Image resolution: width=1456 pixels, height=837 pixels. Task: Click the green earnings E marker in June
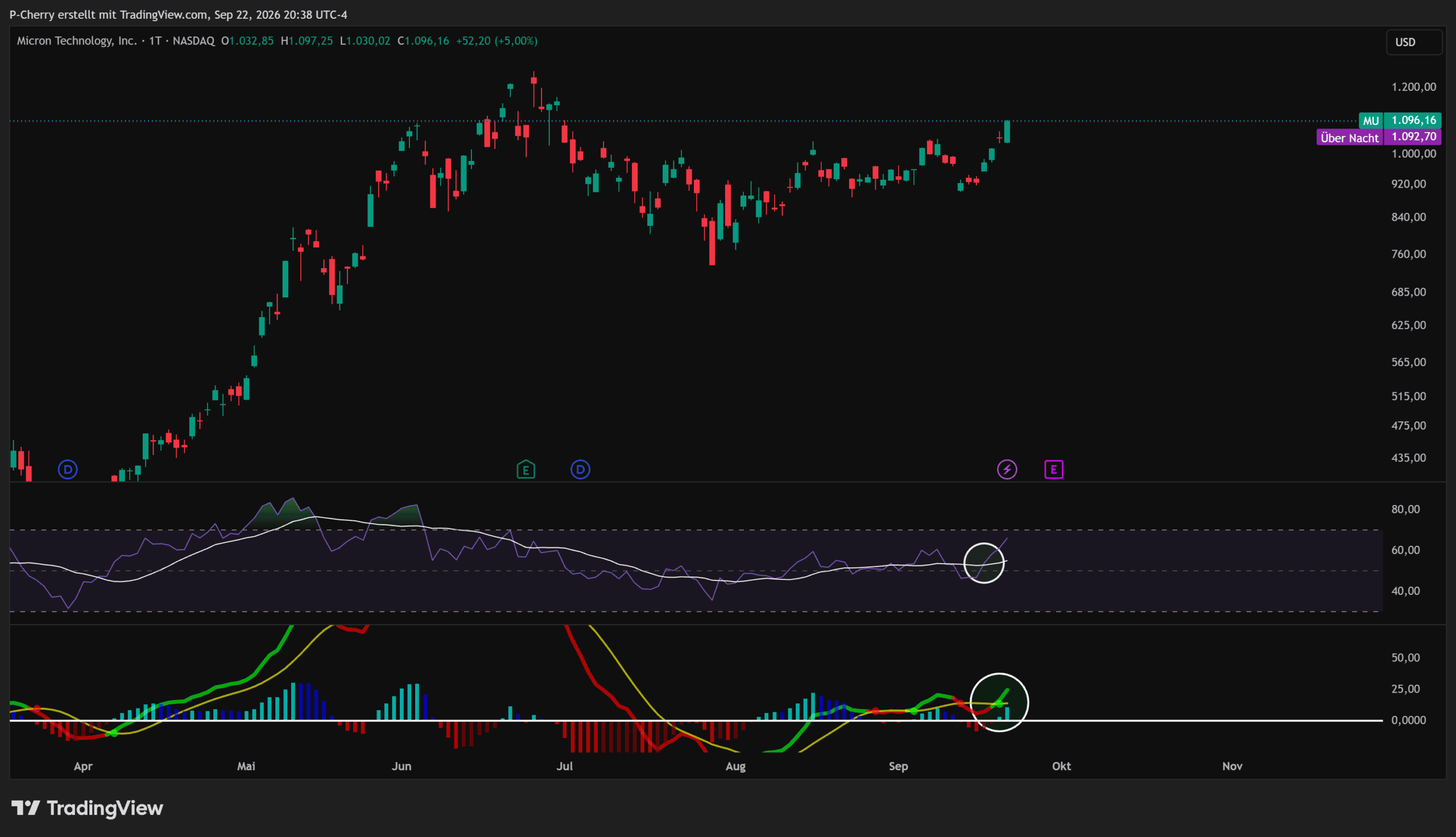tap(526, 470)
